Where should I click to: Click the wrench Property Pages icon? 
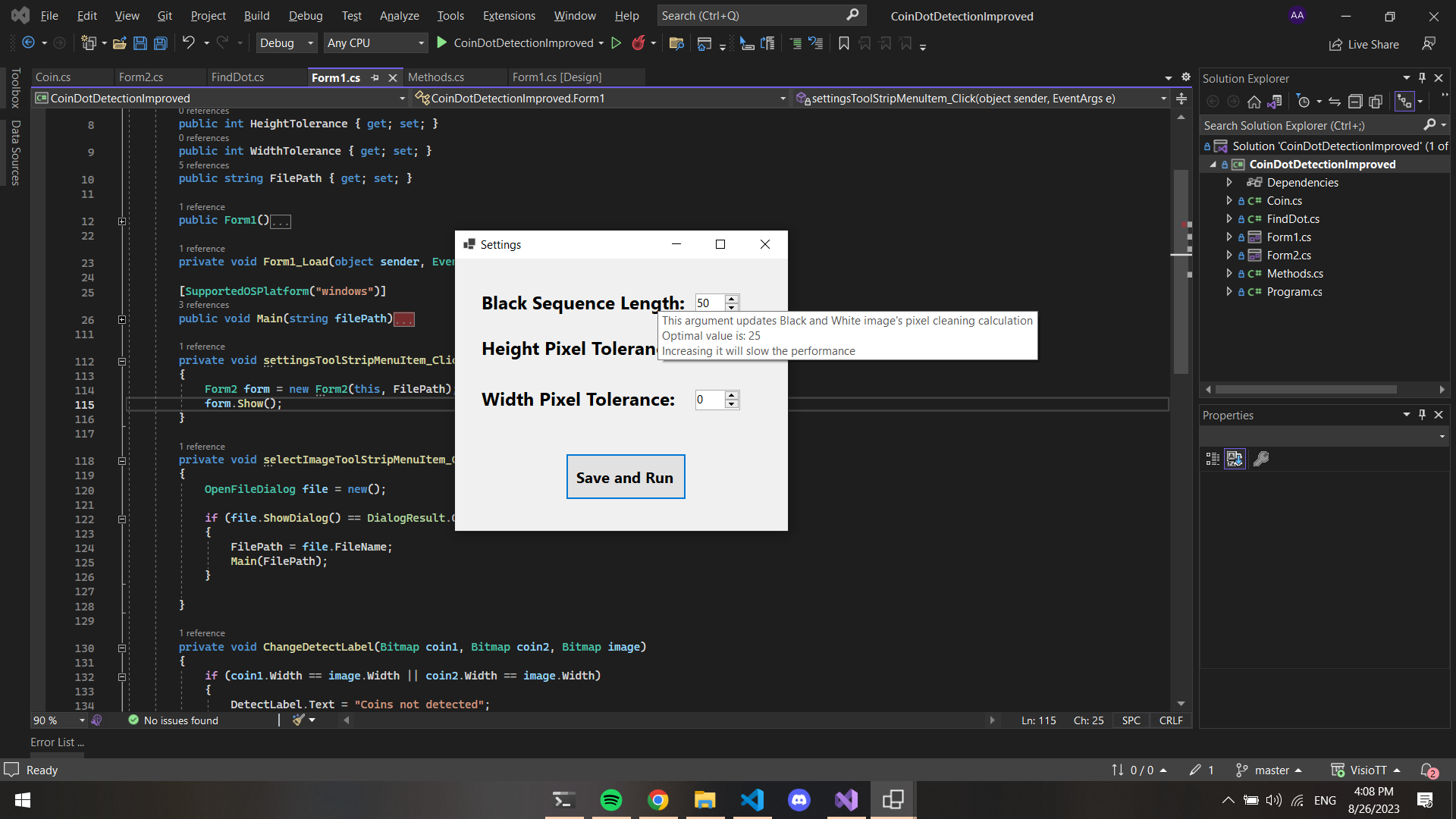[x=1261, y=459]
